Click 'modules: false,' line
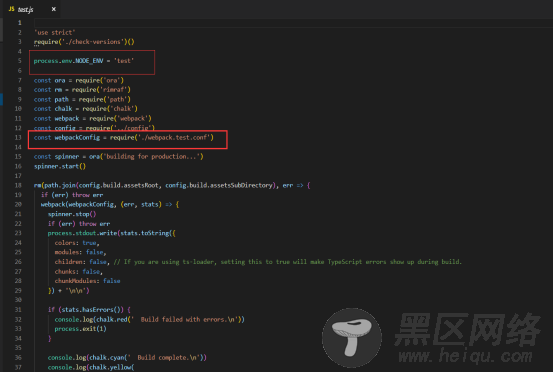 81,252
